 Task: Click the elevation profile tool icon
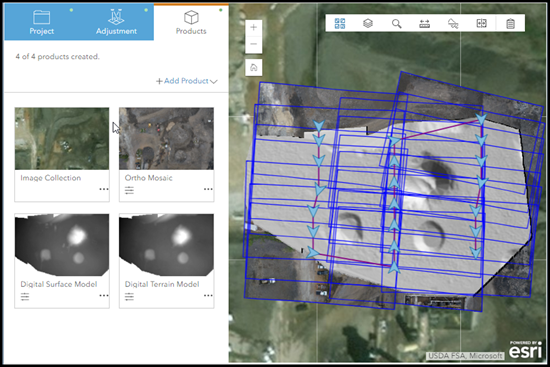click(x=453, y=24)
